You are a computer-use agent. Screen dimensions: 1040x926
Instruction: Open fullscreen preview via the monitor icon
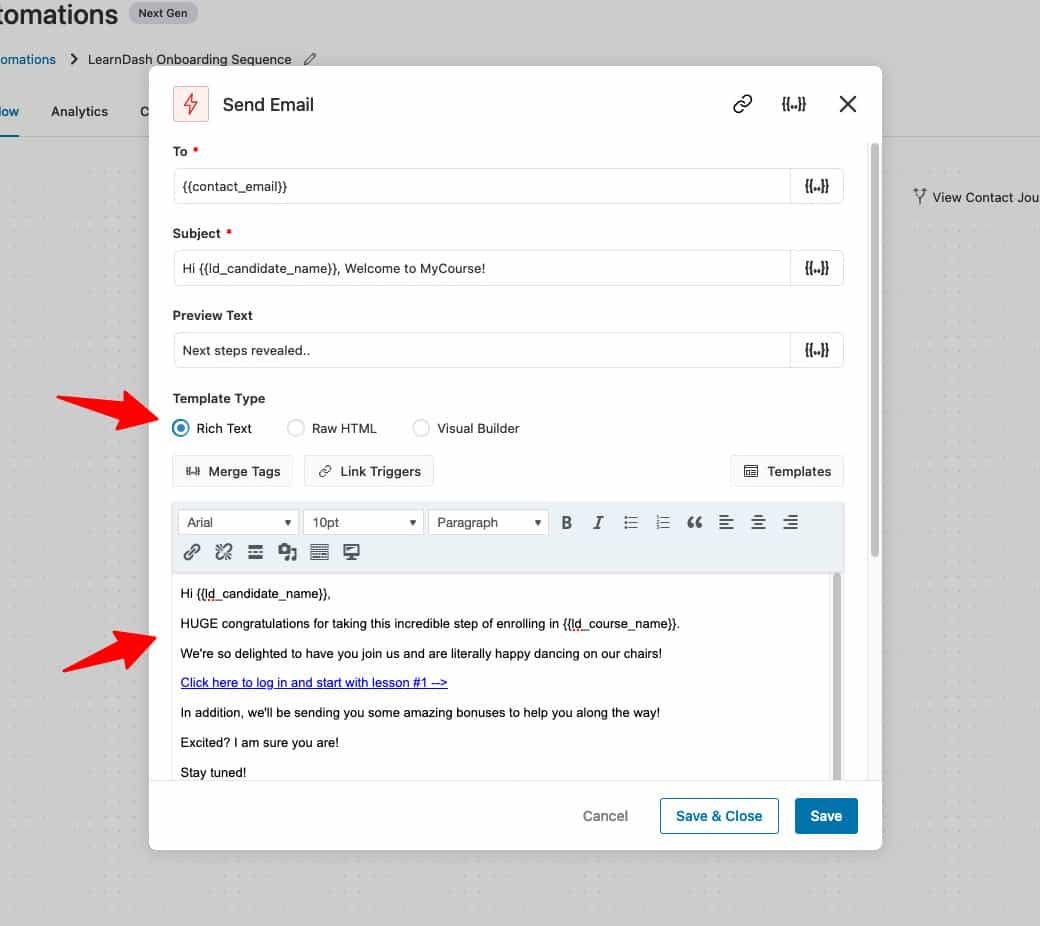pyautogui.click(x=351, y=551)
